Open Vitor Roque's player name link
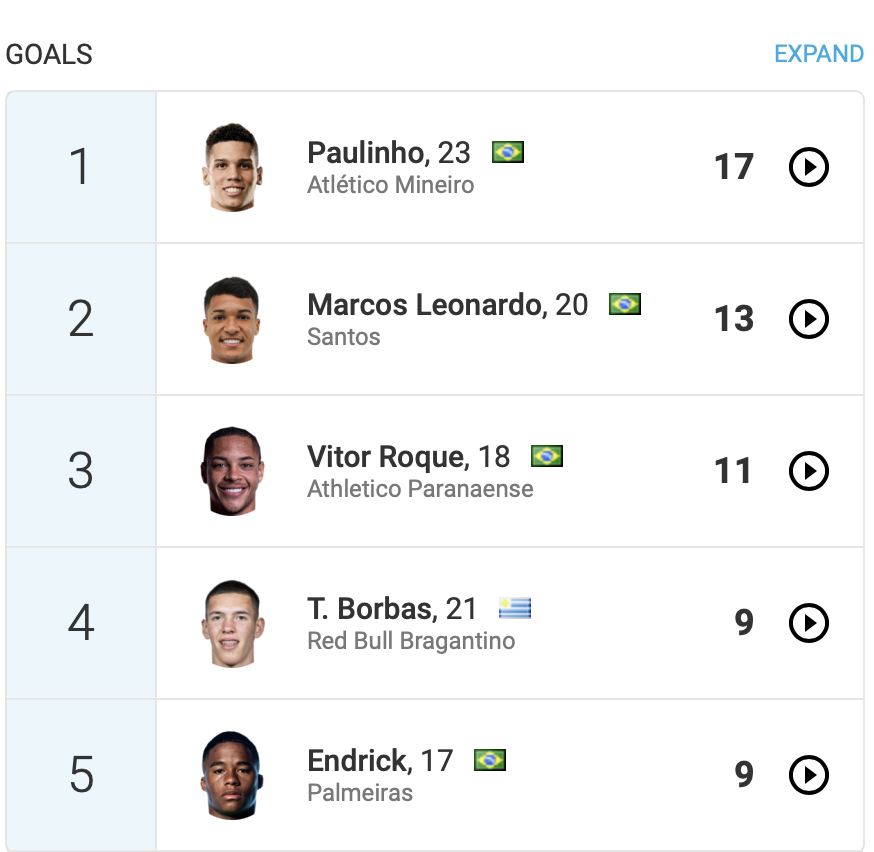Viewport: 874px width, 852px height. [386, 457]
